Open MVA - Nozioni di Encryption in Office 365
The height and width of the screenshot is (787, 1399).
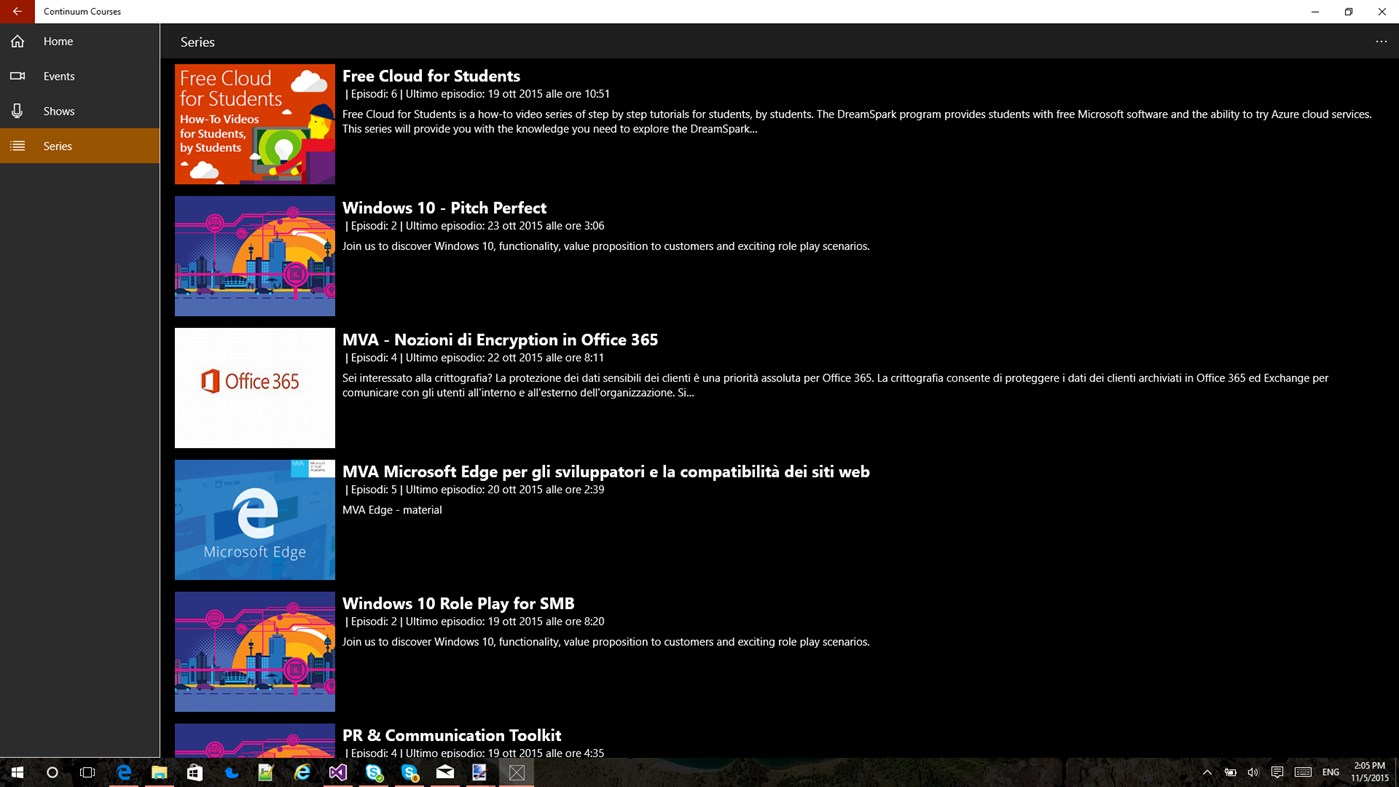(500, 340)
